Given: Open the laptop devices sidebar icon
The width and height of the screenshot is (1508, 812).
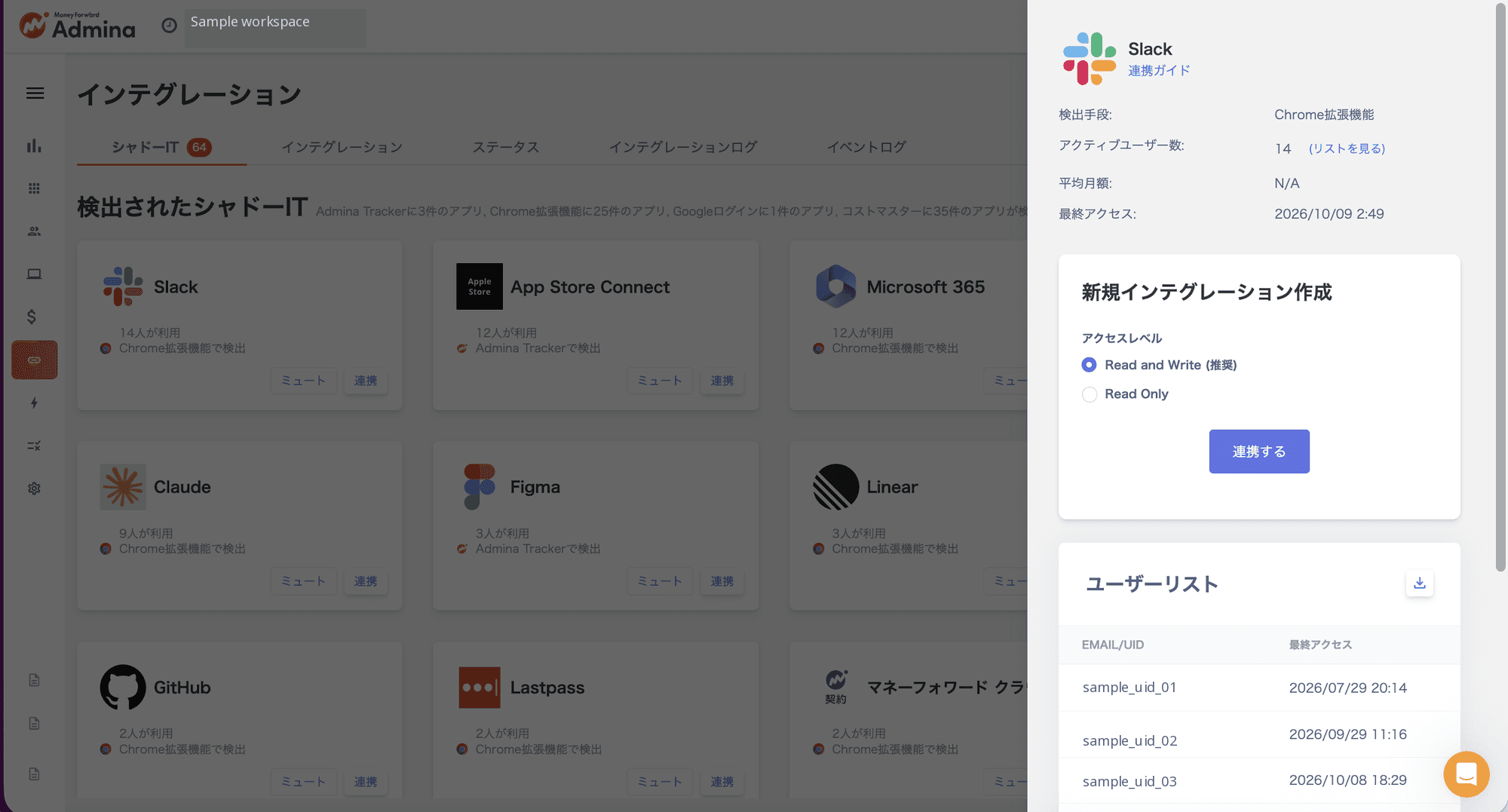Looking at the screenshot, I should 34,274.
